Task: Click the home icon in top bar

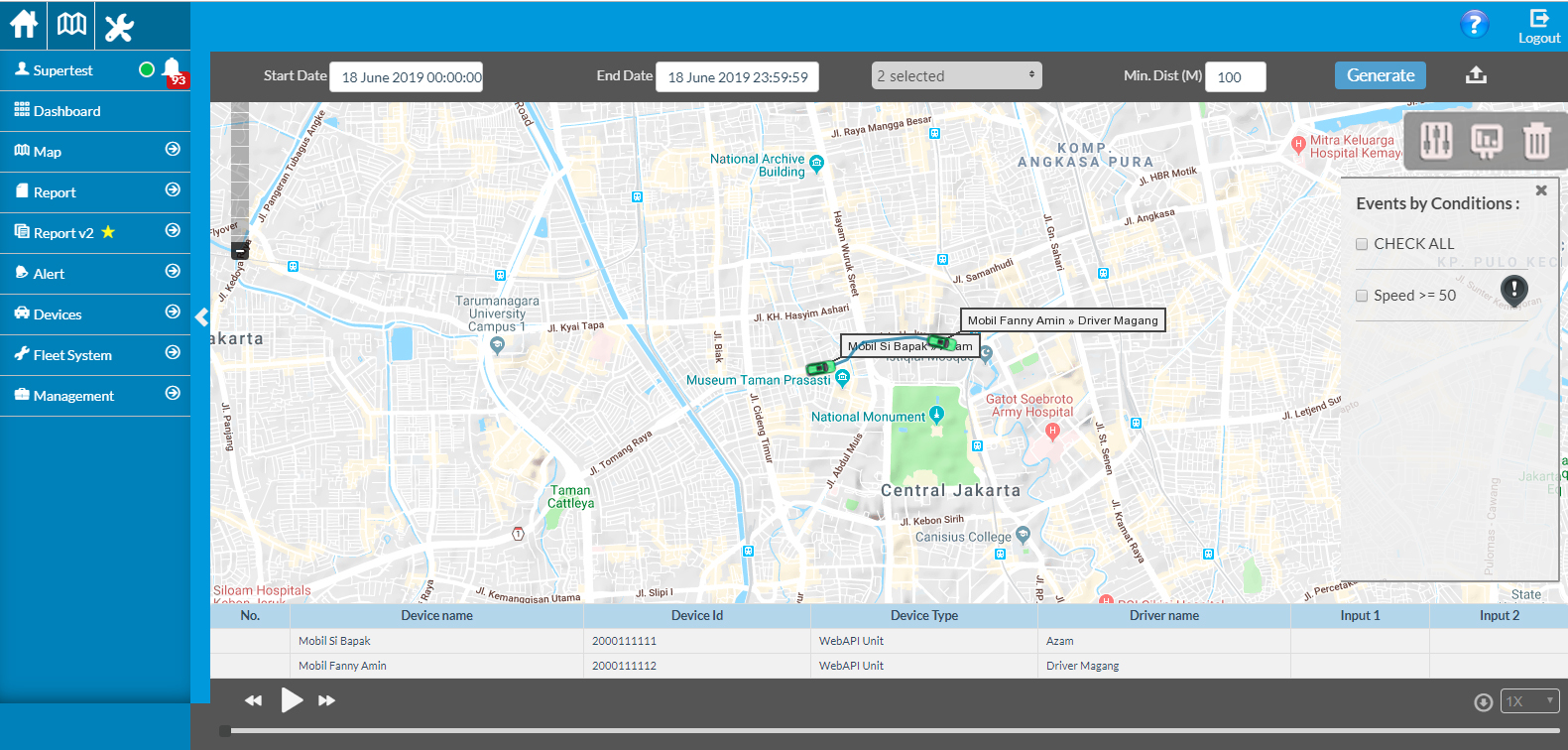Action: click(24, 24)
